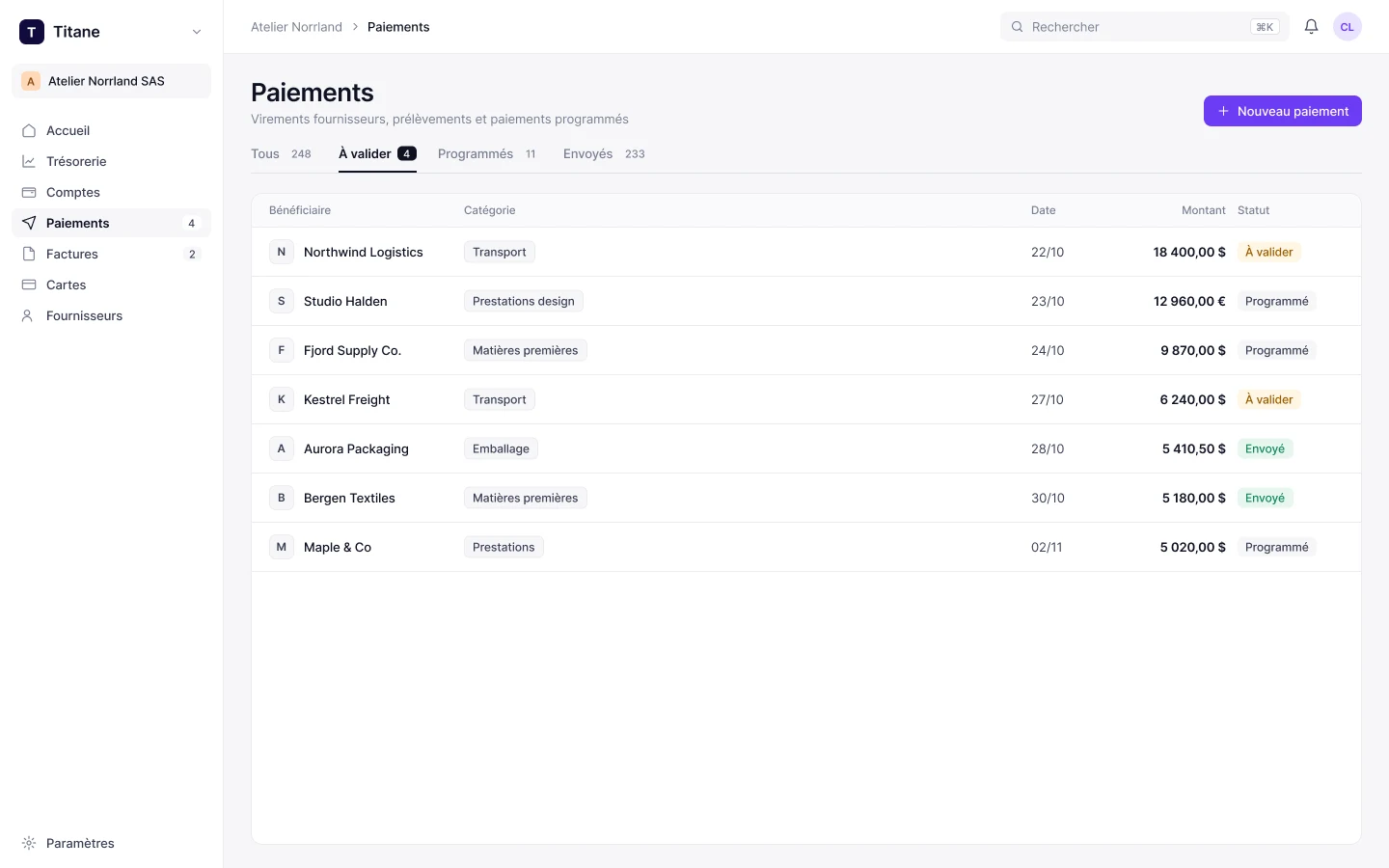The image size is (1389, 868).
Task: Open the Maple & Co payment row
Action: pyautogui.click(x=806, y=547)
